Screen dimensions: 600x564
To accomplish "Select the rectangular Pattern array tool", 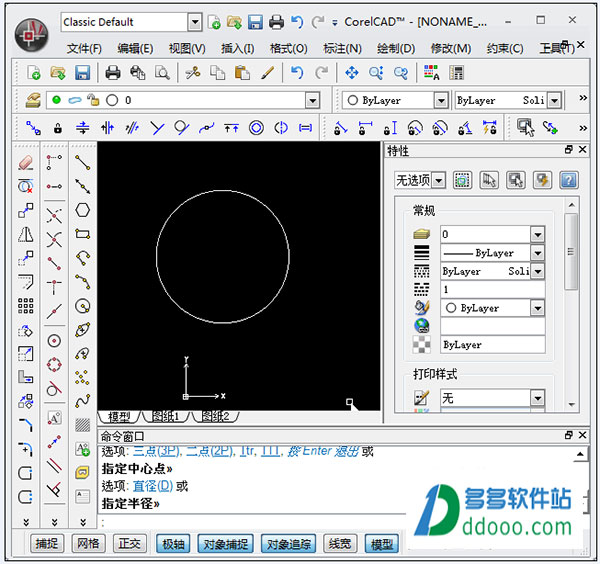I will [26, 306].
